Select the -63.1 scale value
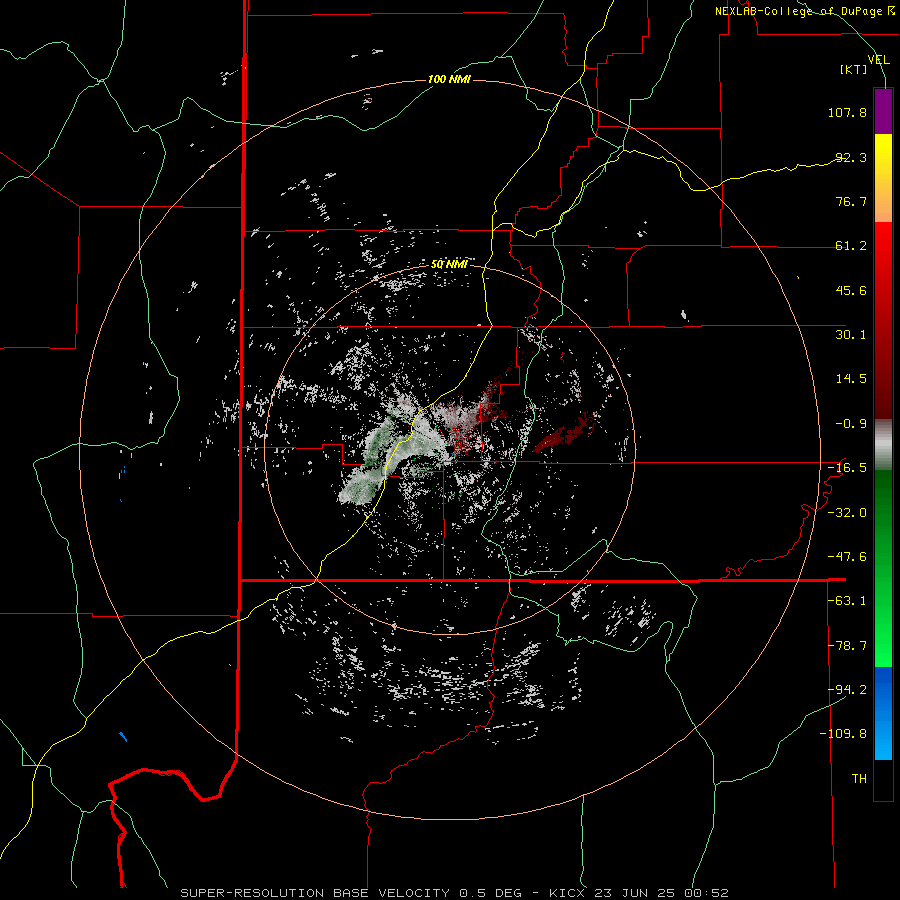 click(847, 601)
